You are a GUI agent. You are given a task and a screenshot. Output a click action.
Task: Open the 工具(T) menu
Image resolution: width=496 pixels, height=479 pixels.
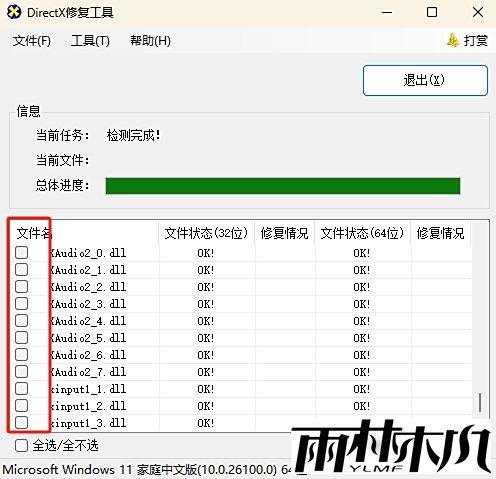pos(90,41)
